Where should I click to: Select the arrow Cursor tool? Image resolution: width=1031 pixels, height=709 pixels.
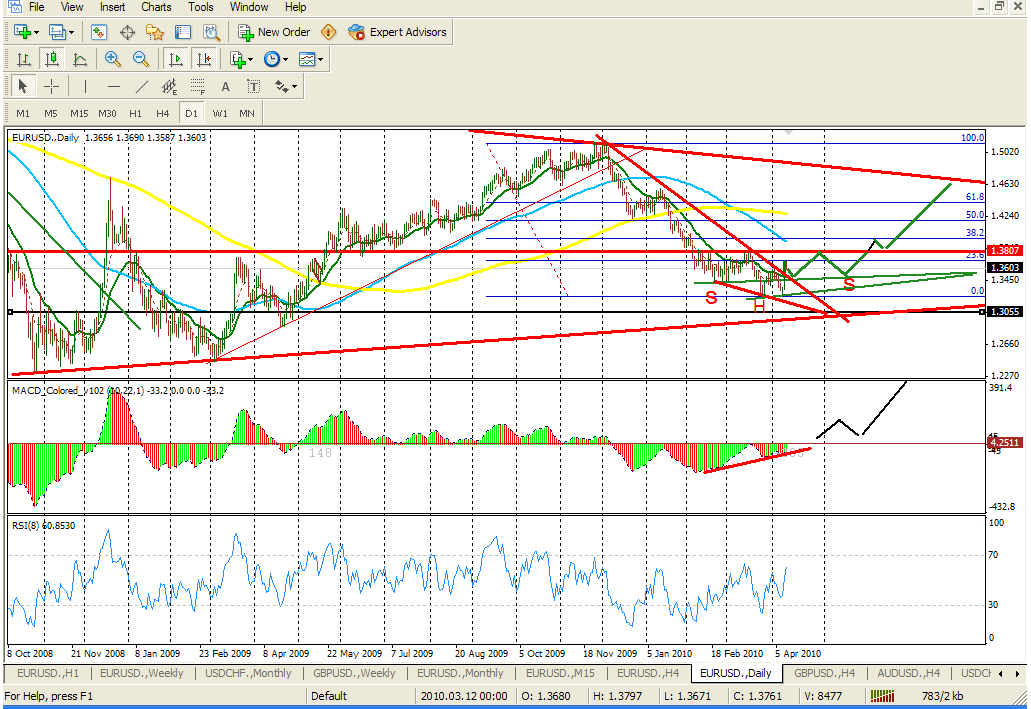tap(22, 86)
